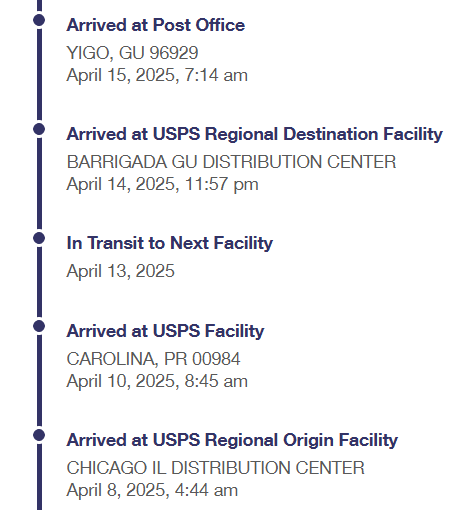Click the Arrived at Post Office timeline dot
467x510 pixels.
click(x=39, y=20)
